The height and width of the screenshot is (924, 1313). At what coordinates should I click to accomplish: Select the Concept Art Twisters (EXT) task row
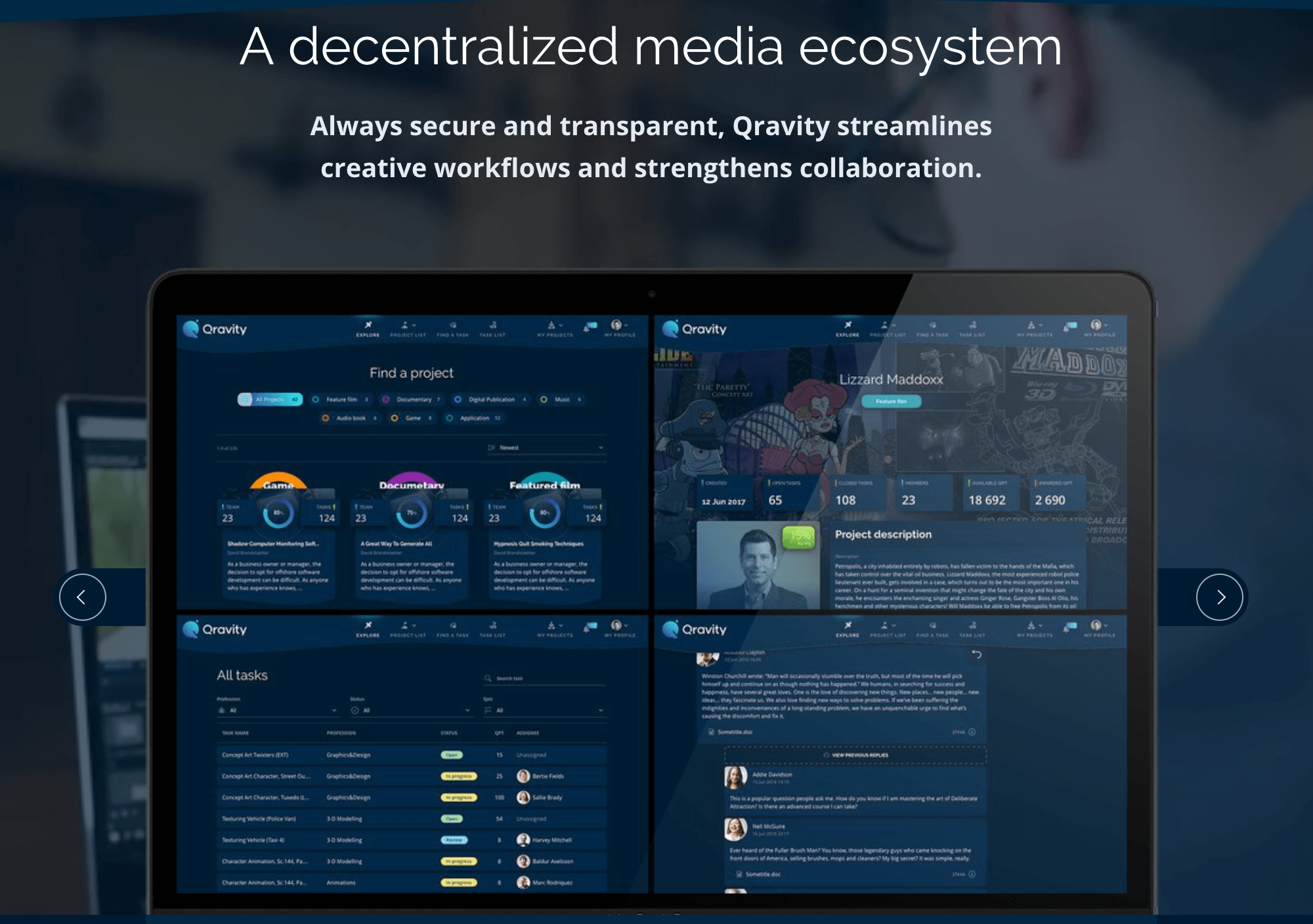coord(411,755)
